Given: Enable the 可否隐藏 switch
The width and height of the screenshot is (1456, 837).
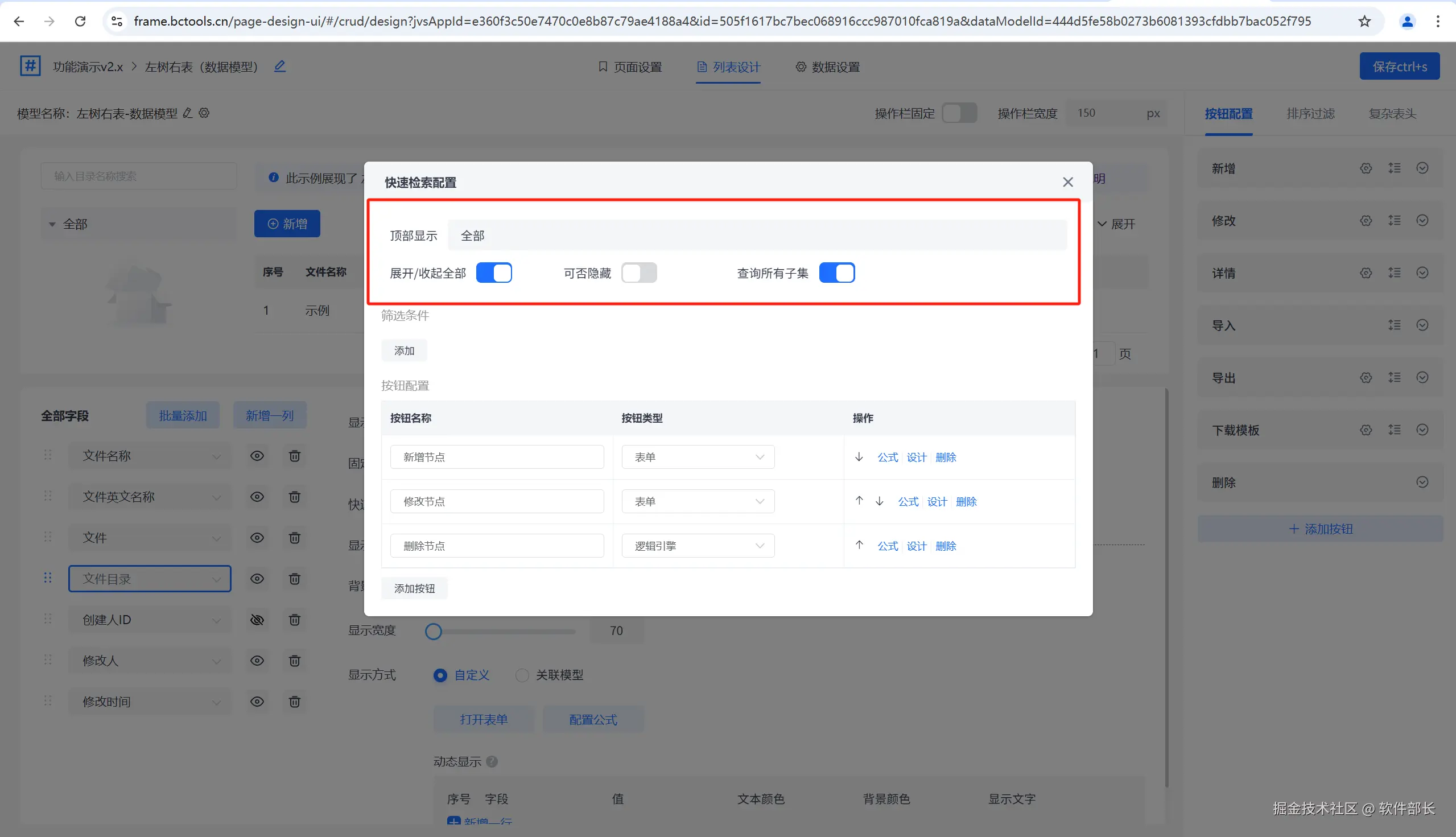Looking at the screenshot, I should (x=638, y=273).
